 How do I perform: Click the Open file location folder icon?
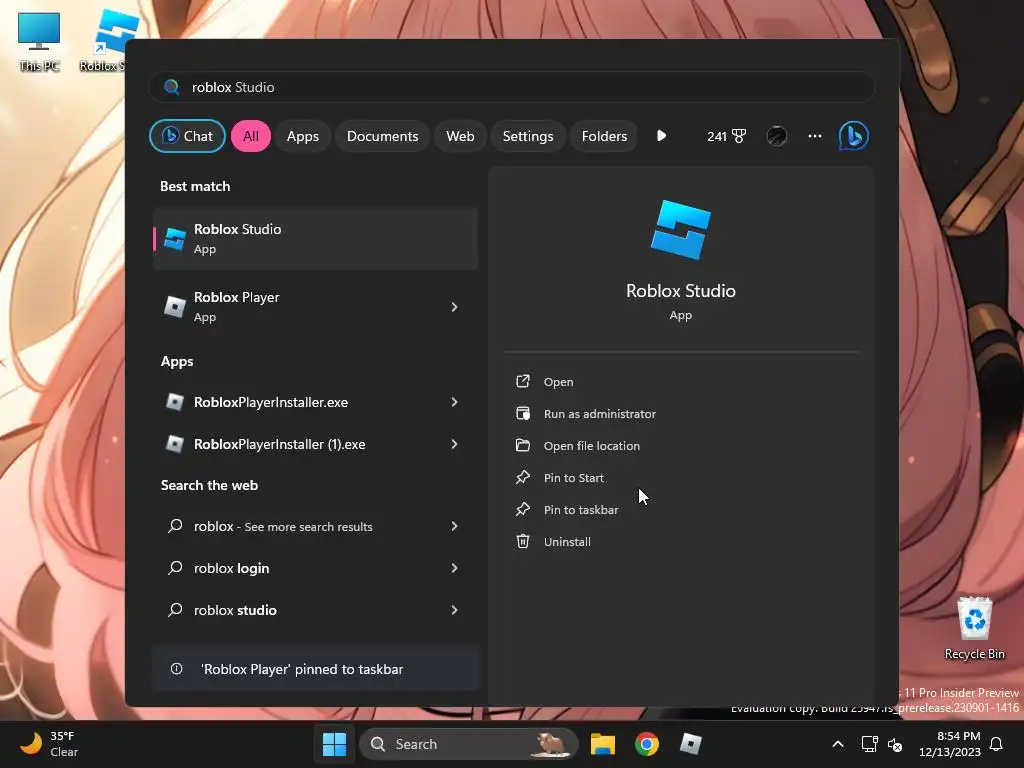(x=522, y=445)
